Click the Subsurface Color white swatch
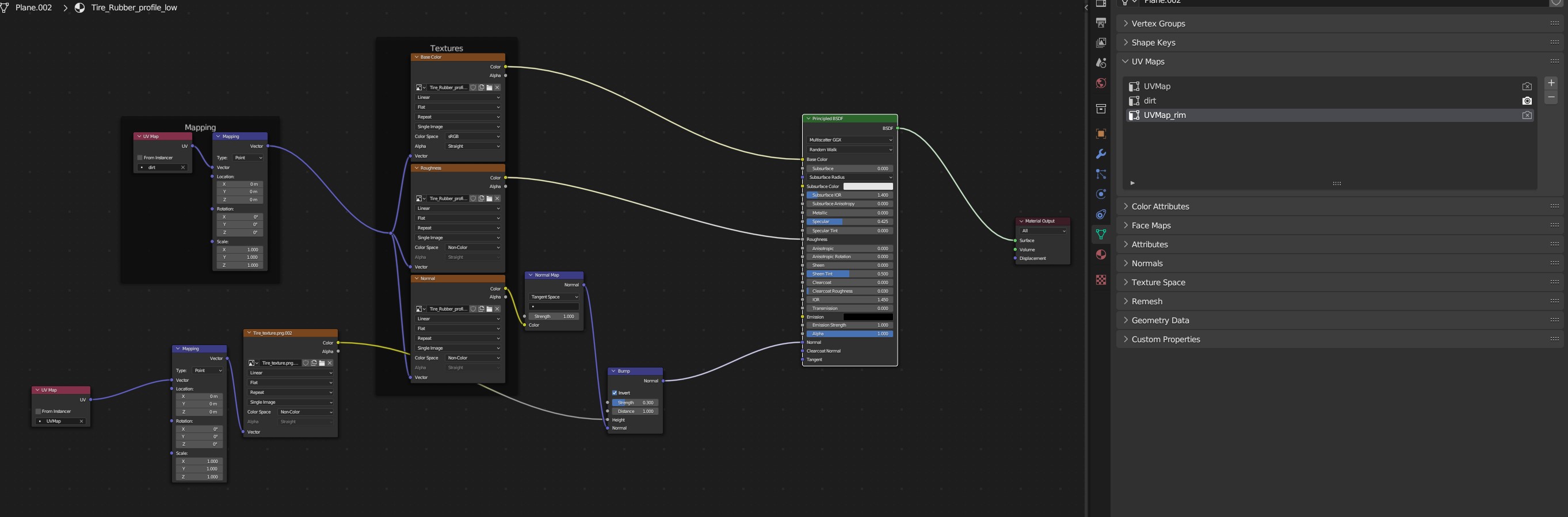This screenshot has width=1568, height=517. point(867,186)
